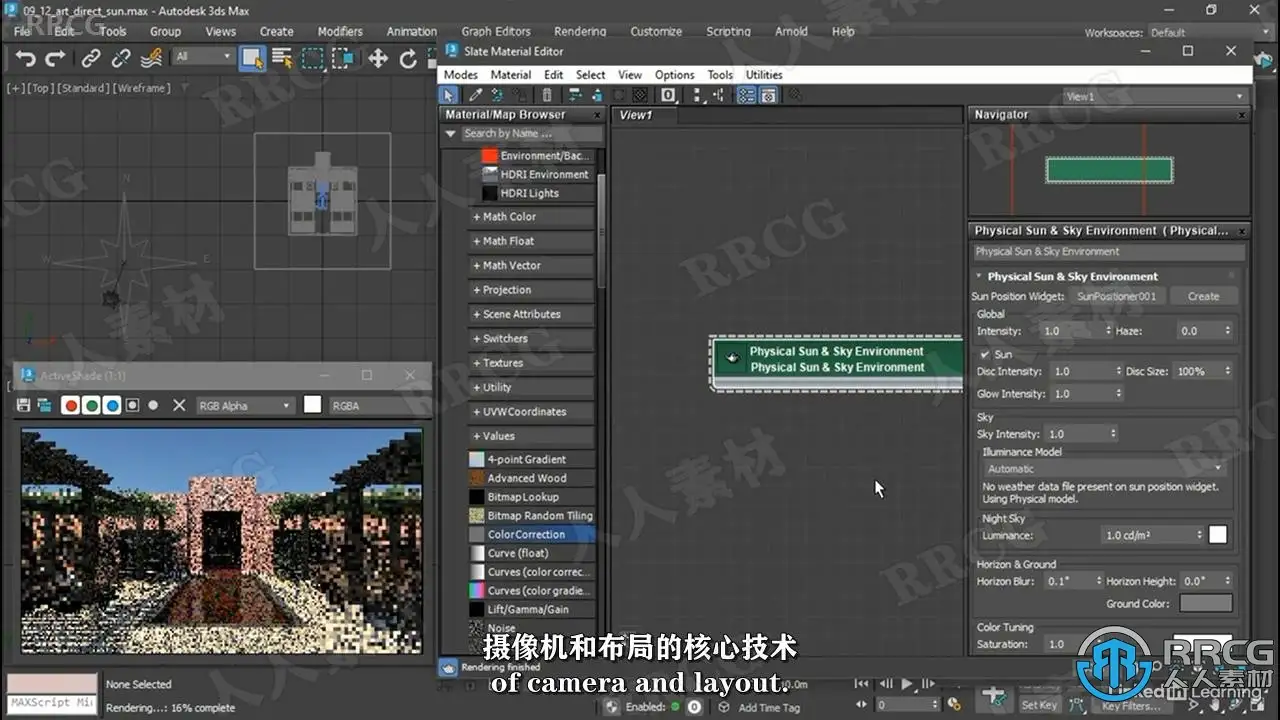Open the Scripting menu
The width and height of the screenshot is (1280, 720).
[728, 31]
